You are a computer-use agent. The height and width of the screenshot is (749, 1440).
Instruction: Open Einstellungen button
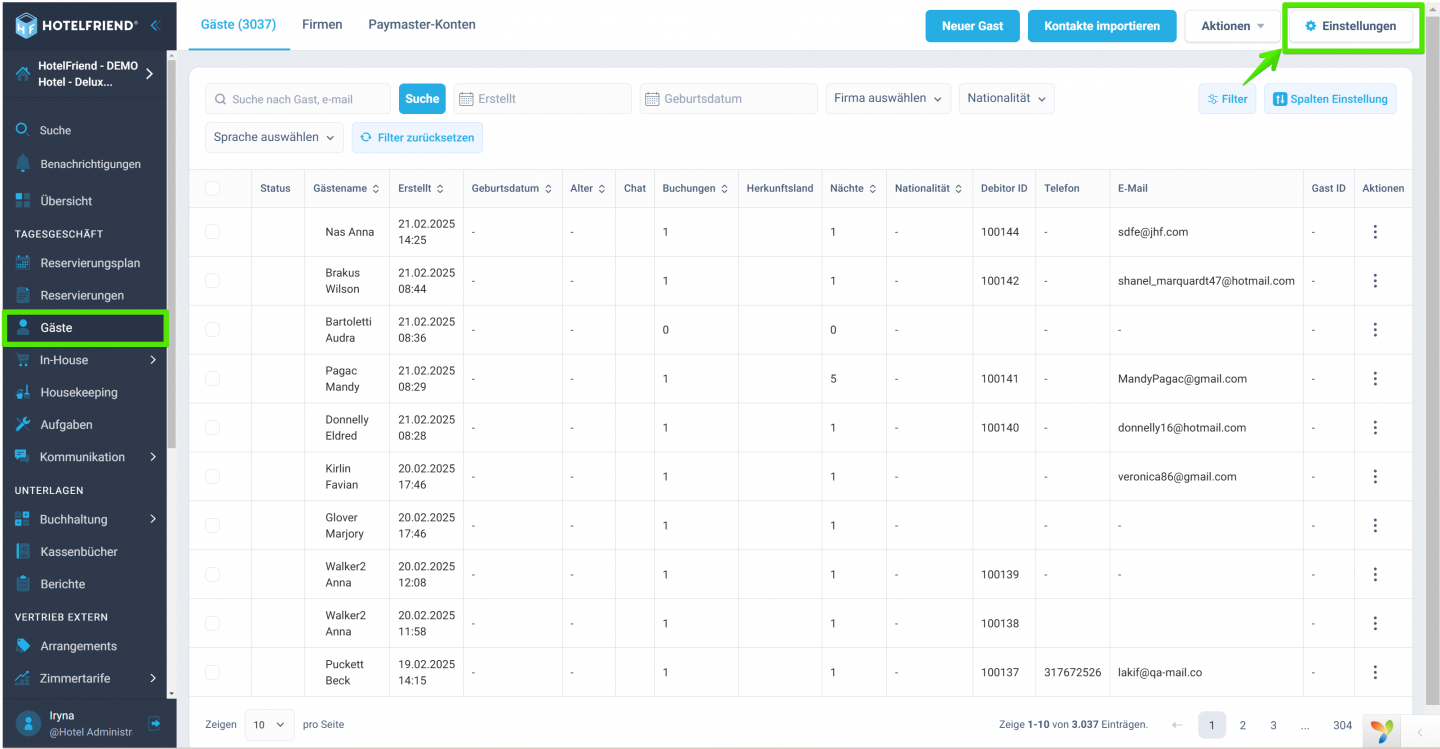(x=1351, y=26)
